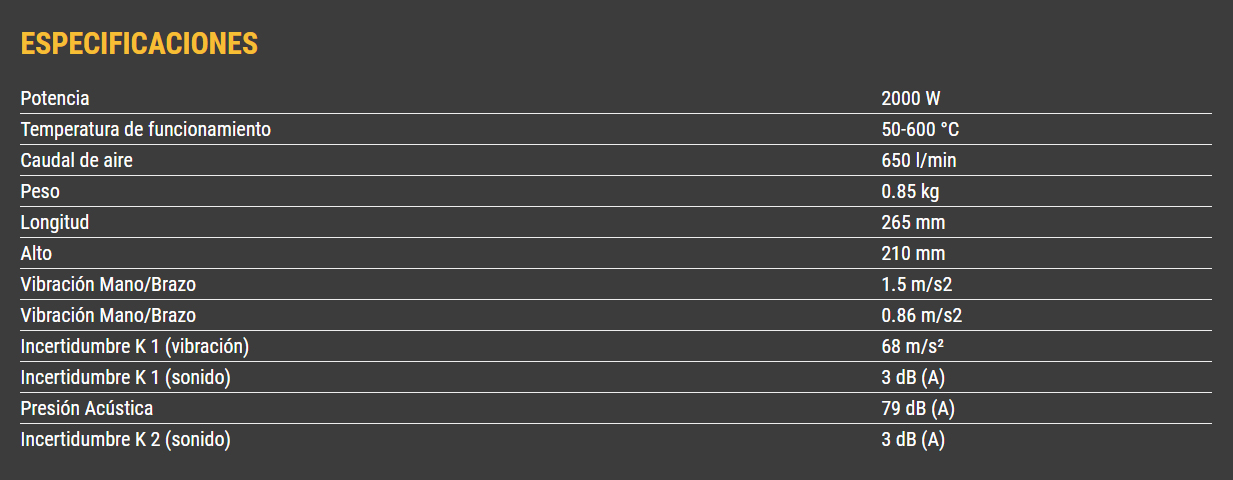Select the Temperatura de funcionamiento label

(x=146, y=130)
